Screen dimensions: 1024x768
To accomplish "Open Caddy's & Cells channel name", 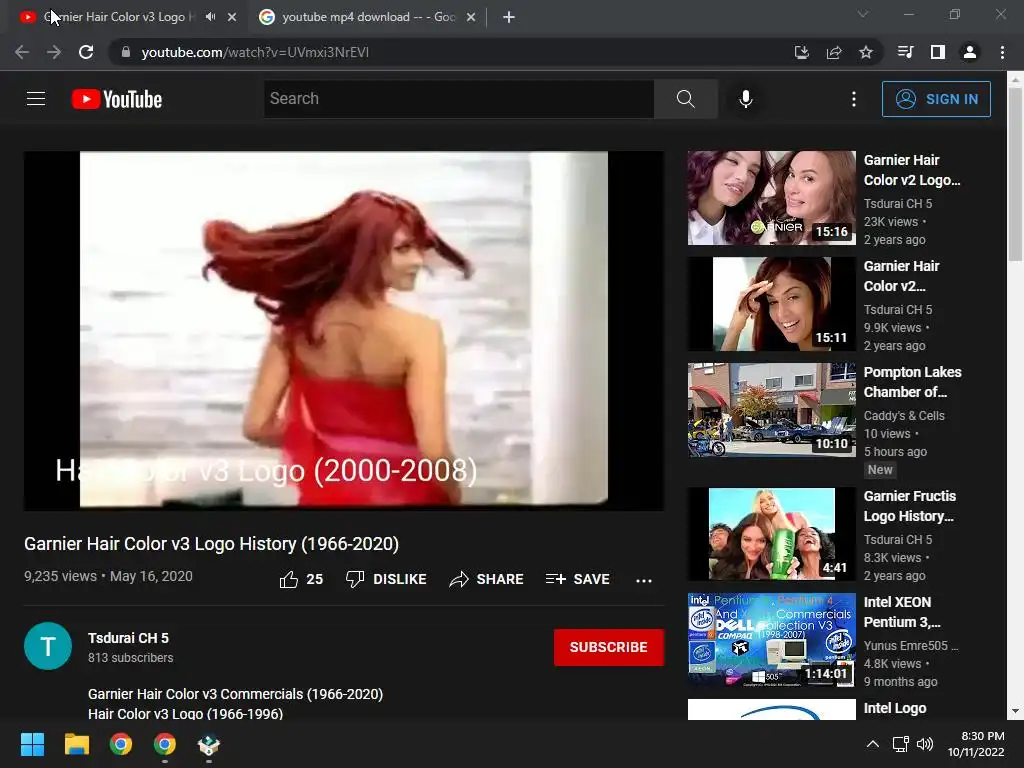I will tap(904, 415).
